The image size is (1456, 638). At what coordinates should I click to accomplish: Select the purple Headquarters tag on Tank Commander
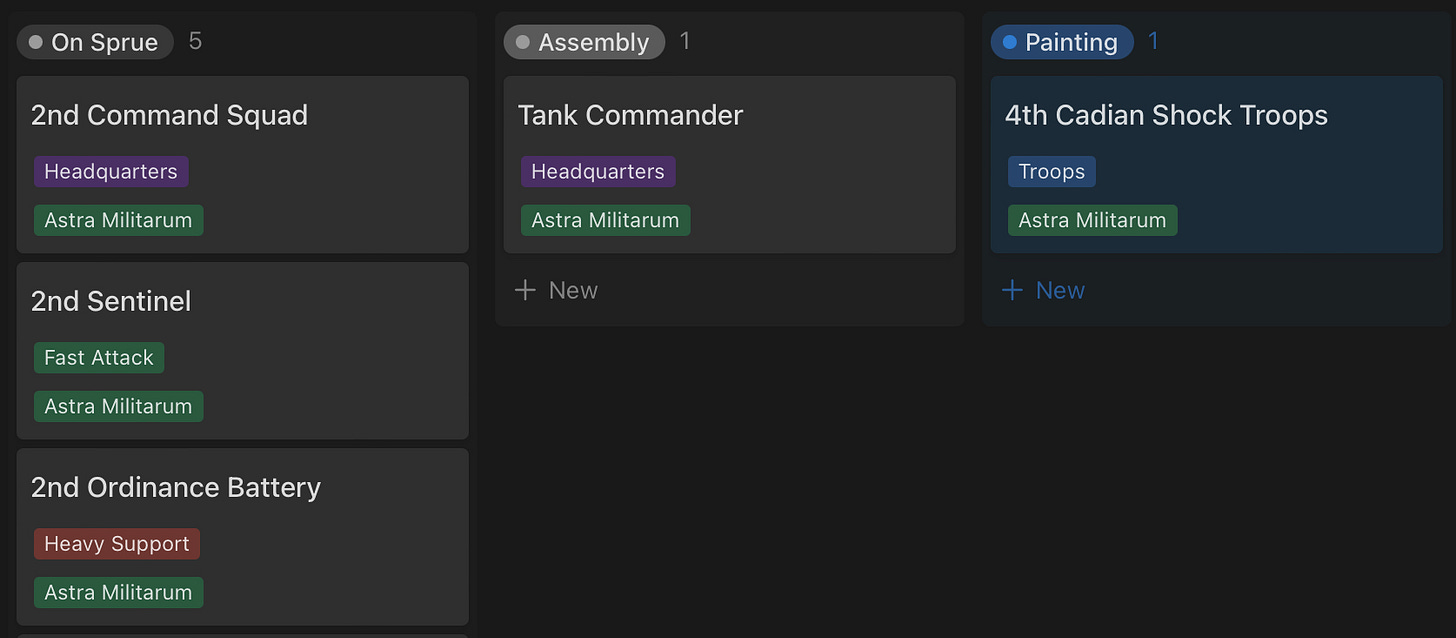598,171
